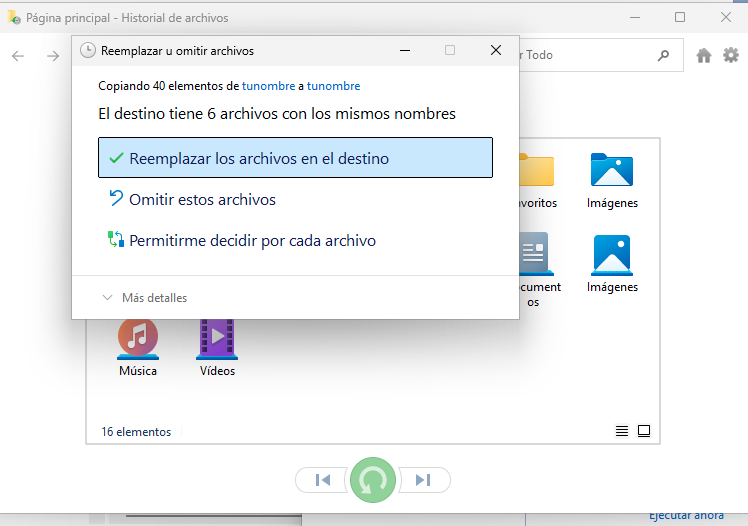Open the Vídeos library icon

(x=218, y=348)
